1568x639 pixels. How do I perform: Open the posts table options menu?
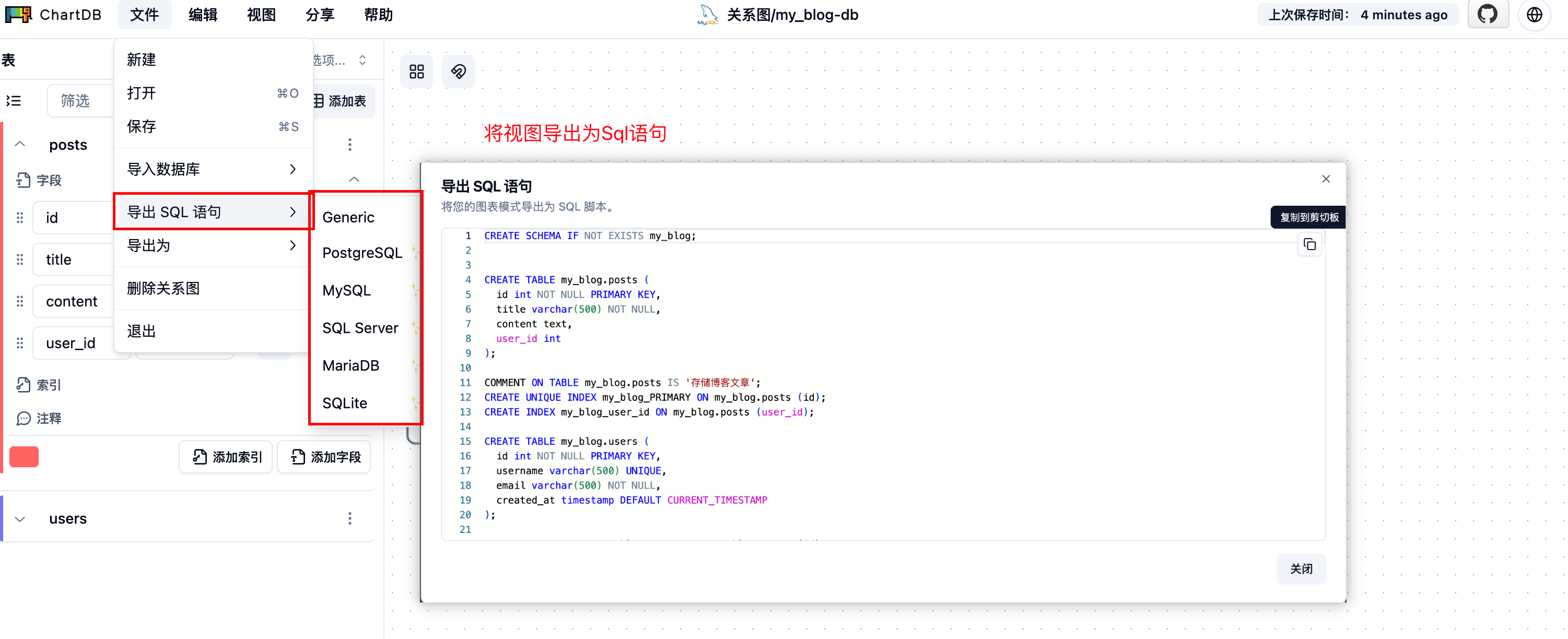coord(349,144)
